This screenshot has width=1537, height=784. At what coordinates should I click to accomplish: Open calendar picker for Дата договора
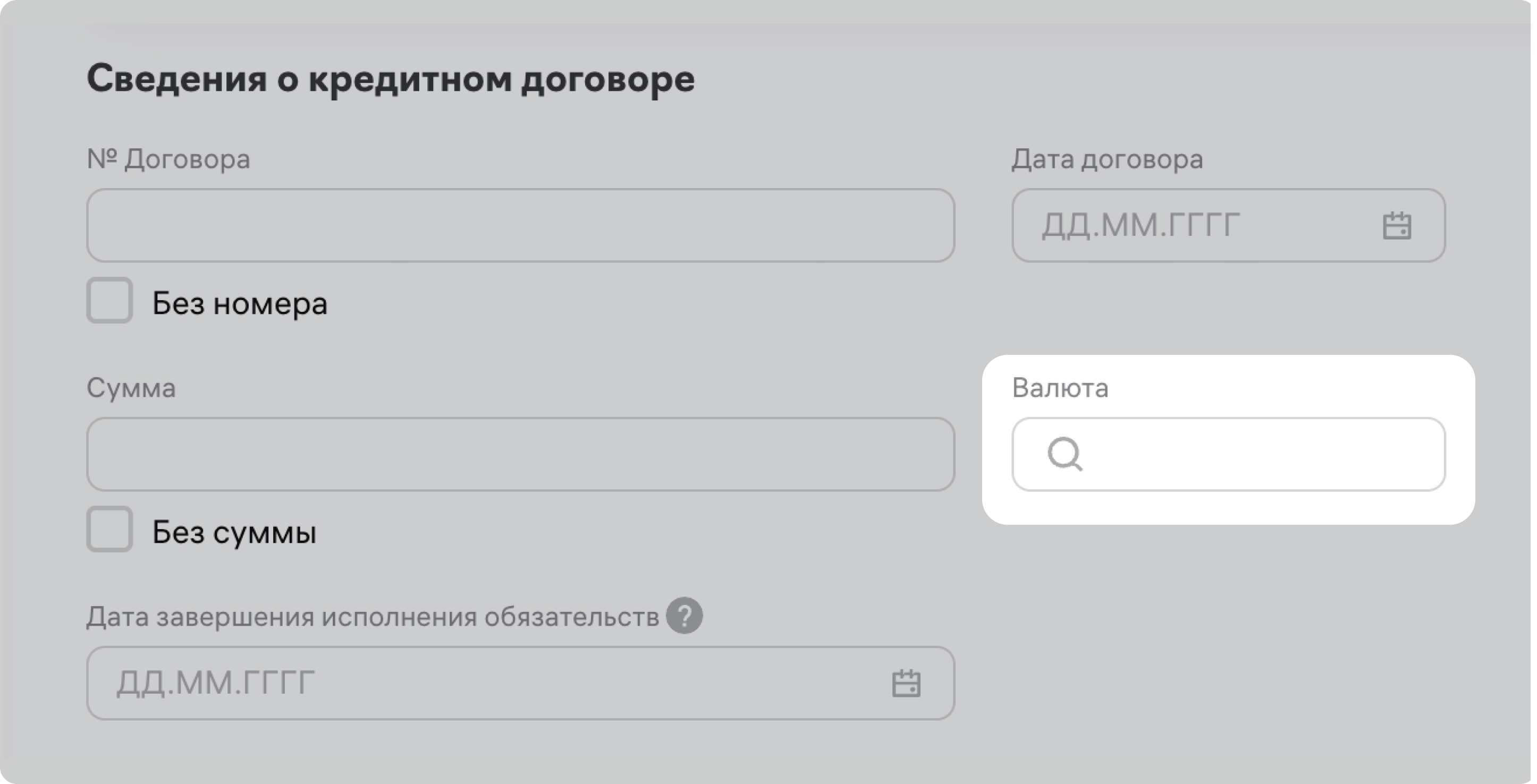(x=1396, y=226)
